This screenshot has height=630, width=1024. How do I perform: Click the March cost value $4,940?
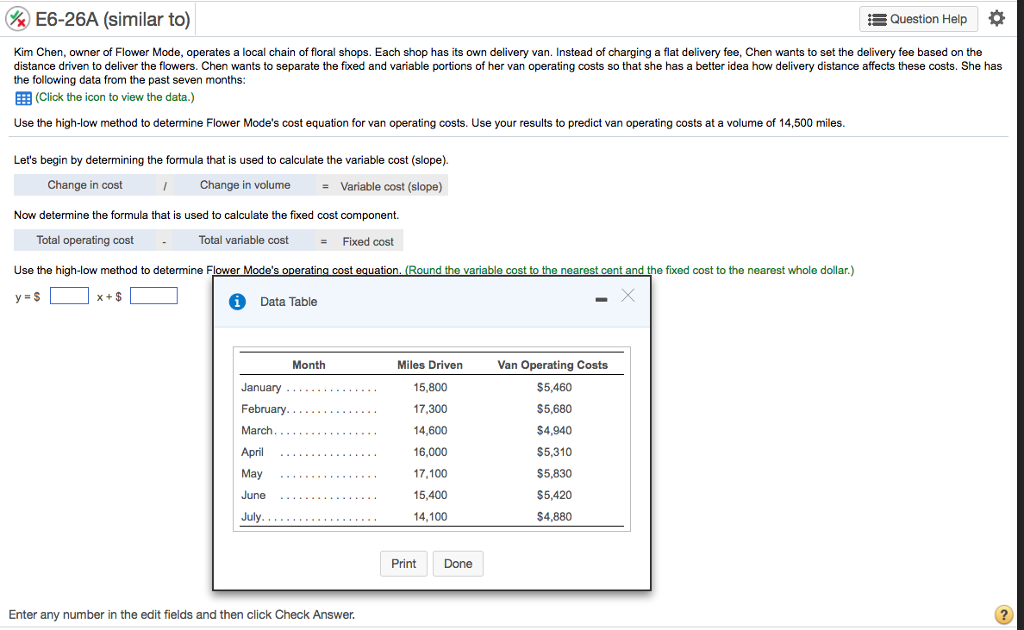coord(554,430)
